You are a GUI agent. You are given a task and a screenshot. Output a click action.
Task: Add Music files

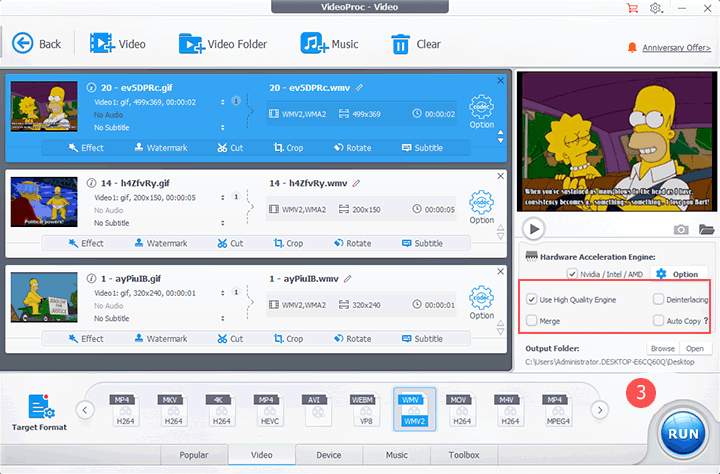point(329,44)
